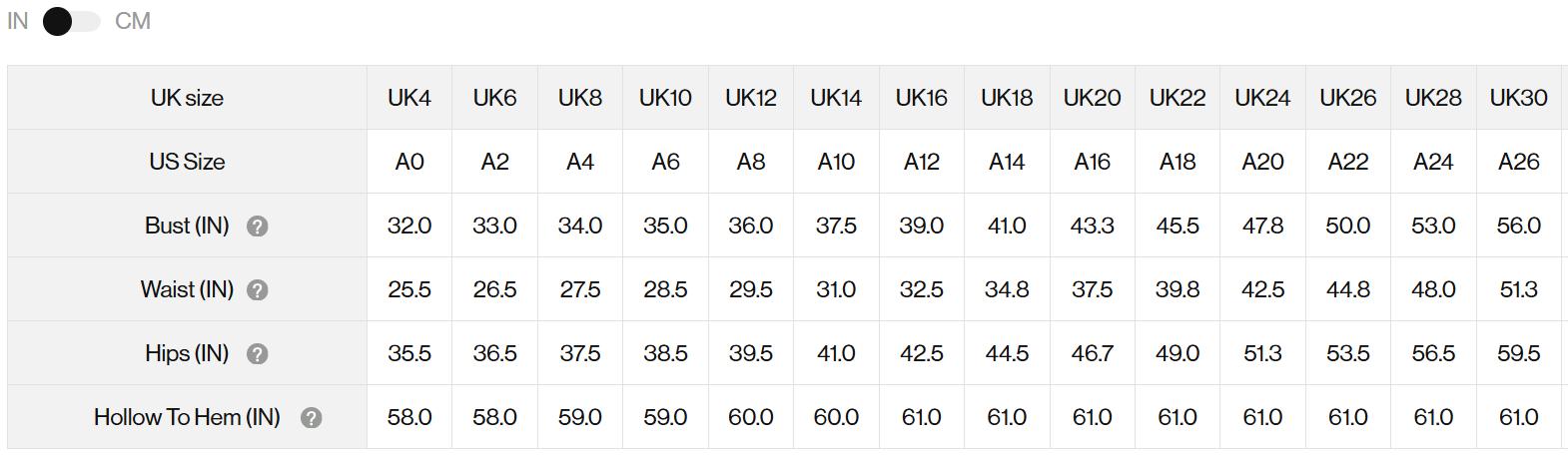
Task: Click the Hips help question mark icon
Action: [257, 354]
